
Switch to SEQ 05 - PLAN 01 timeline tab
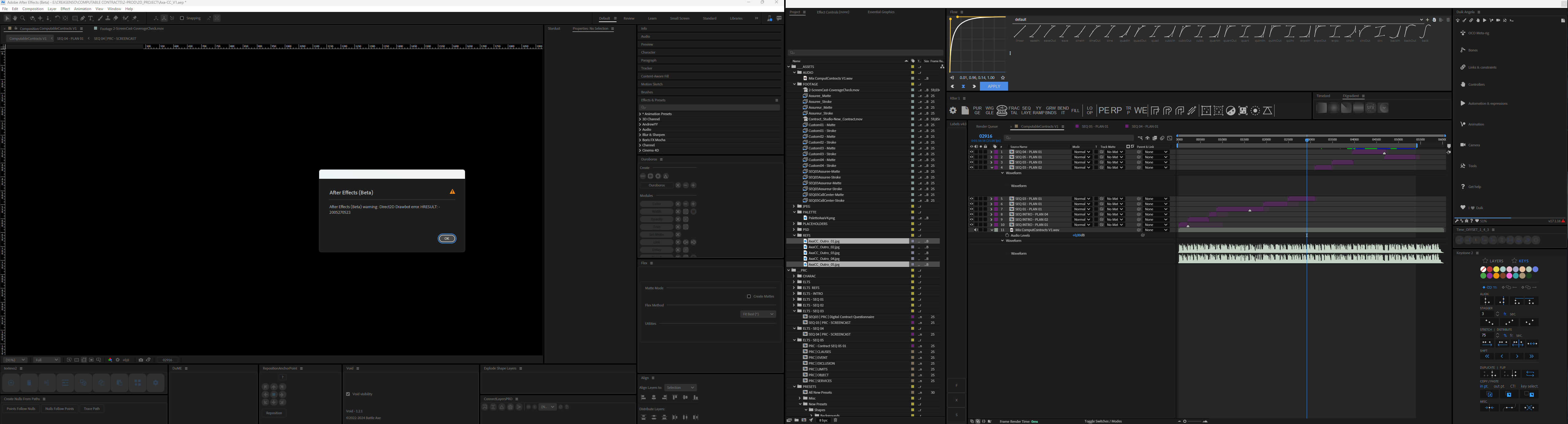click(x=1094, y=126)
